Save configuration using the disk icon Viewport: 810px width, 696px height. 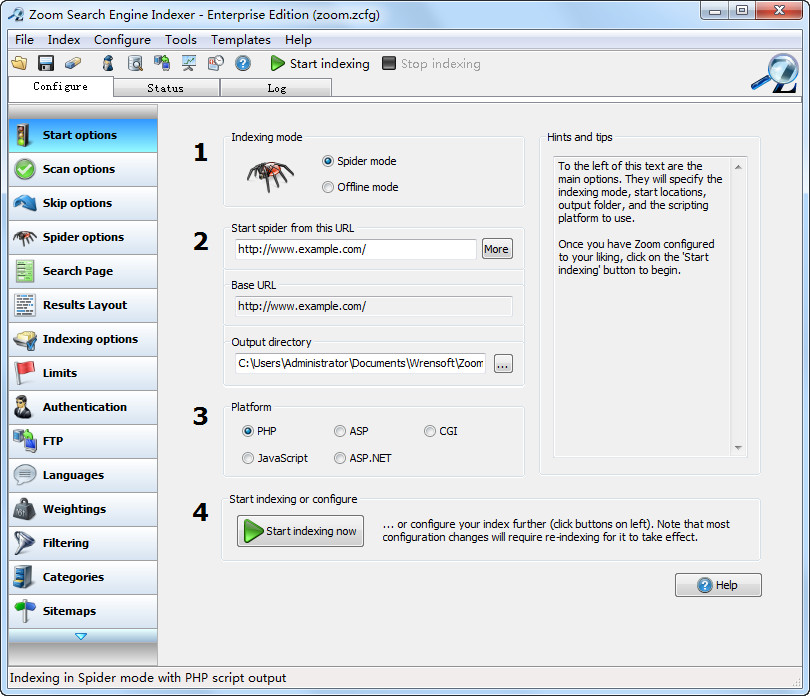44,62
